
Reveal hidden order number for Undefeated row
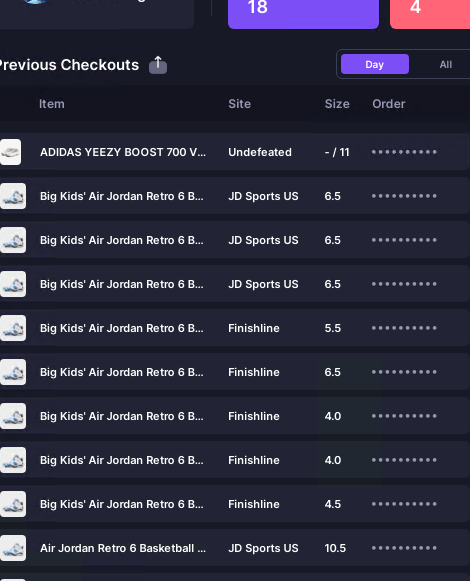[404, 152]
